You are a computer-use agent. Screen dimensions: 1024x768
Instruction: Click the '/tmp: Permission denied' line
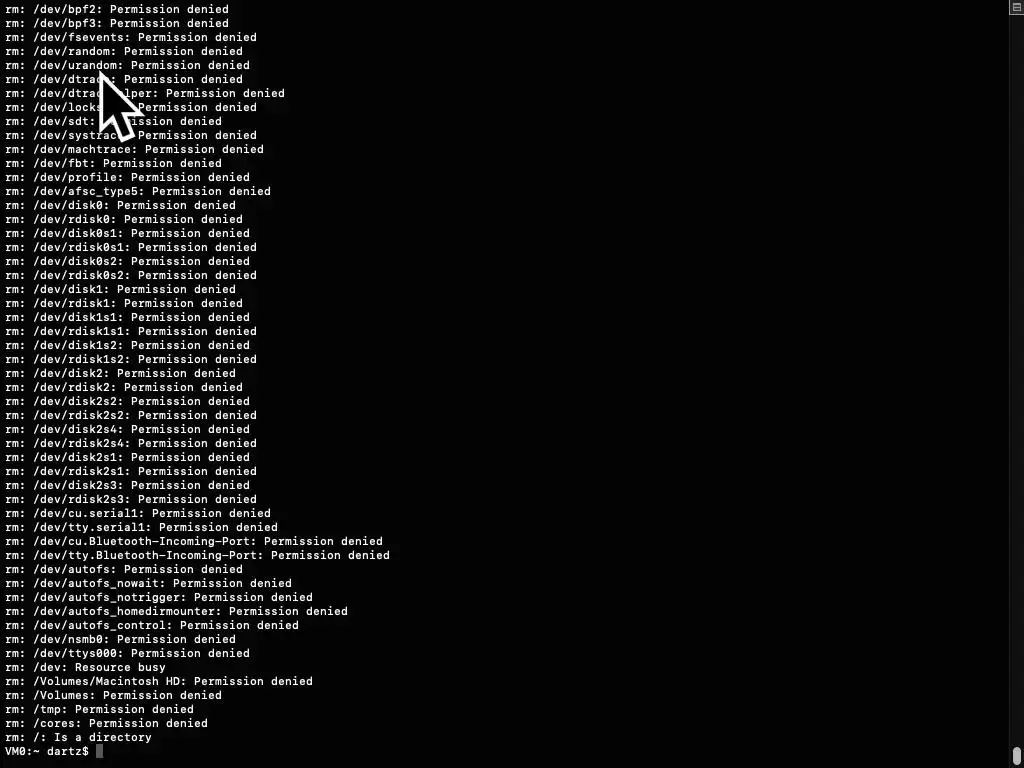[x=99, y=709]
